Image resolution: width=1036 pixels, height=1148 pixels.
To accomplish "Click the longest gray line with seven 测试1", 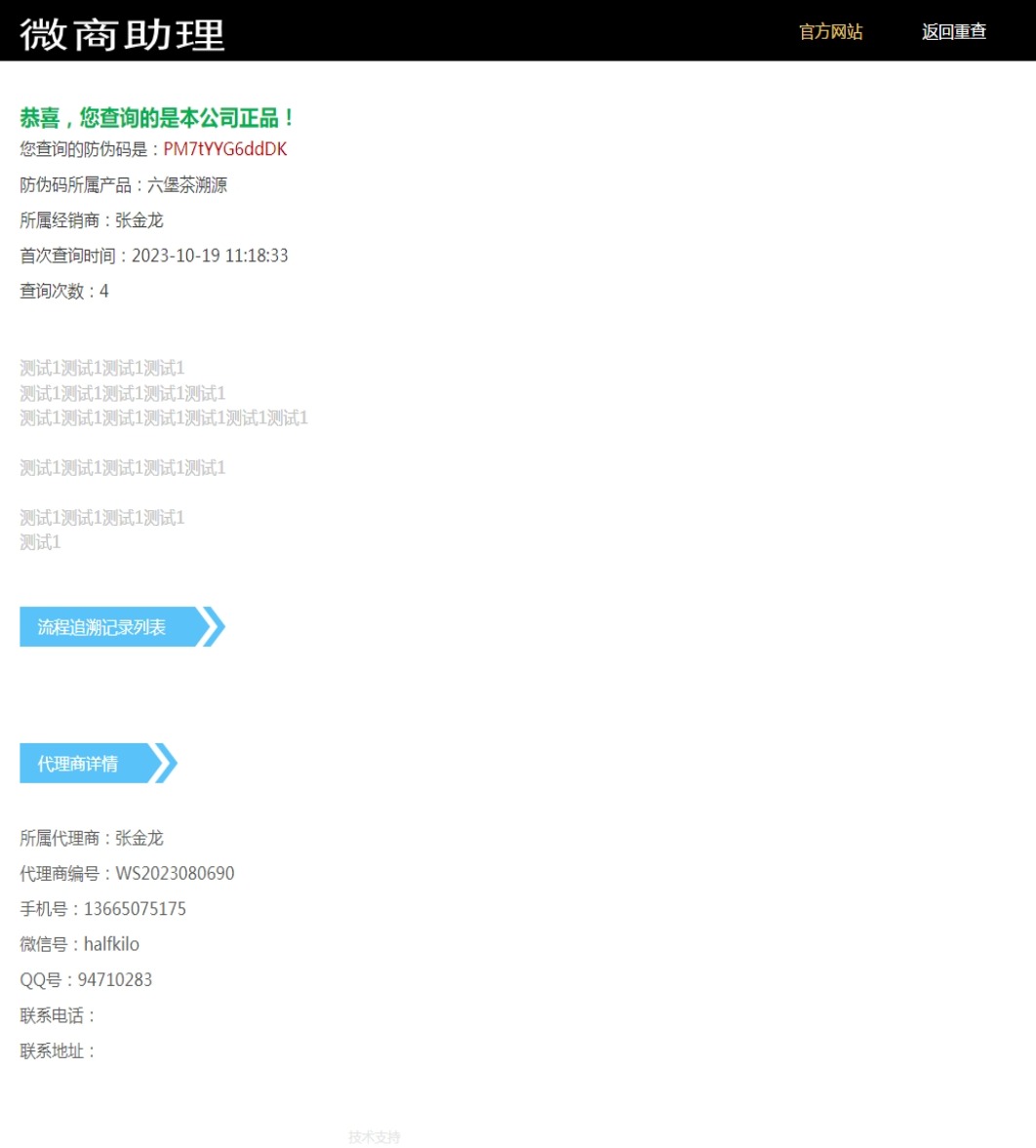I will click(163, 418).
